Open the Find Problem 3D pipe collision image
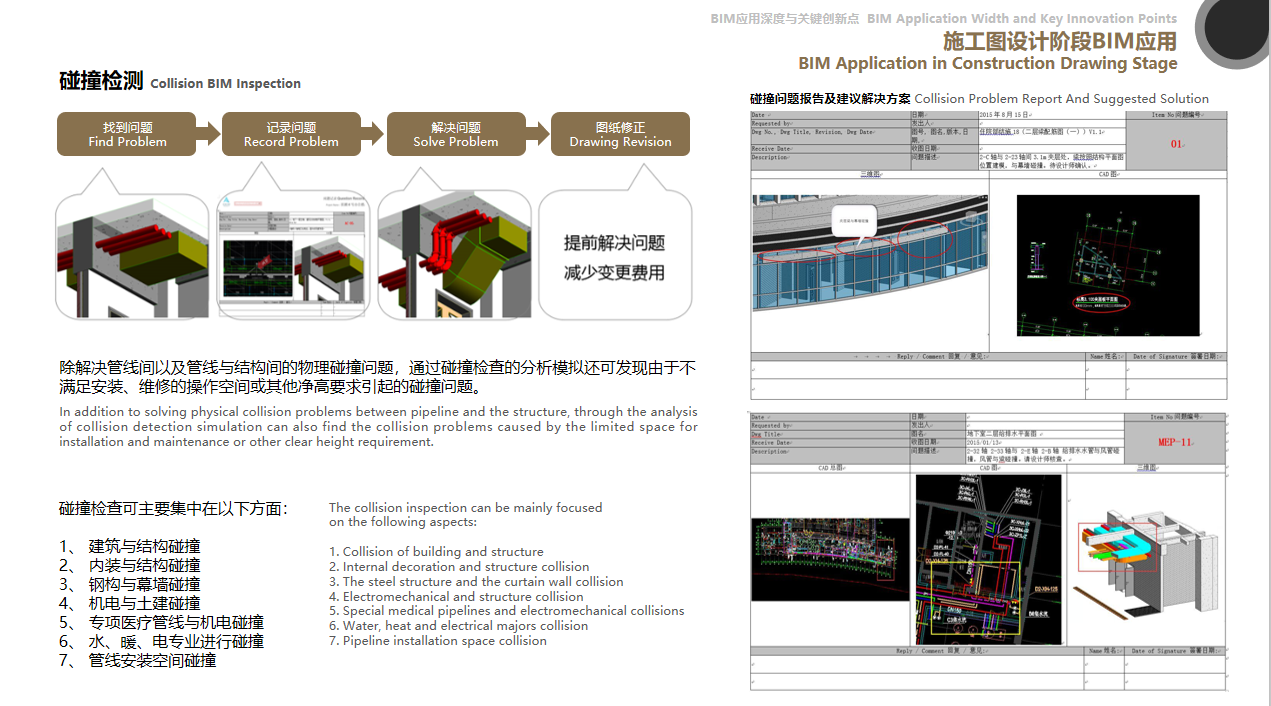The width and height of the screenshot is (1271, 706). (x=131, y=256)
